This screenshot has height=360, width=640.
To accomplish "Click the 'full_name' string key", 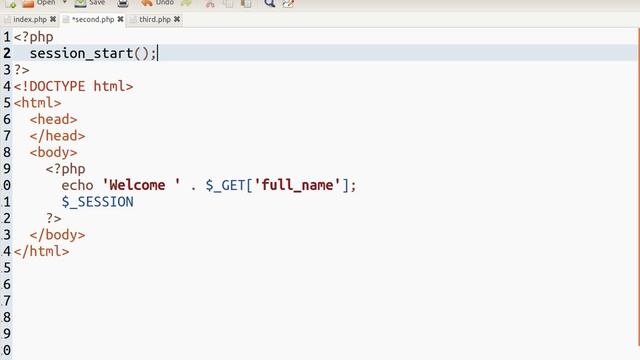I will click(x=297, y=185).
